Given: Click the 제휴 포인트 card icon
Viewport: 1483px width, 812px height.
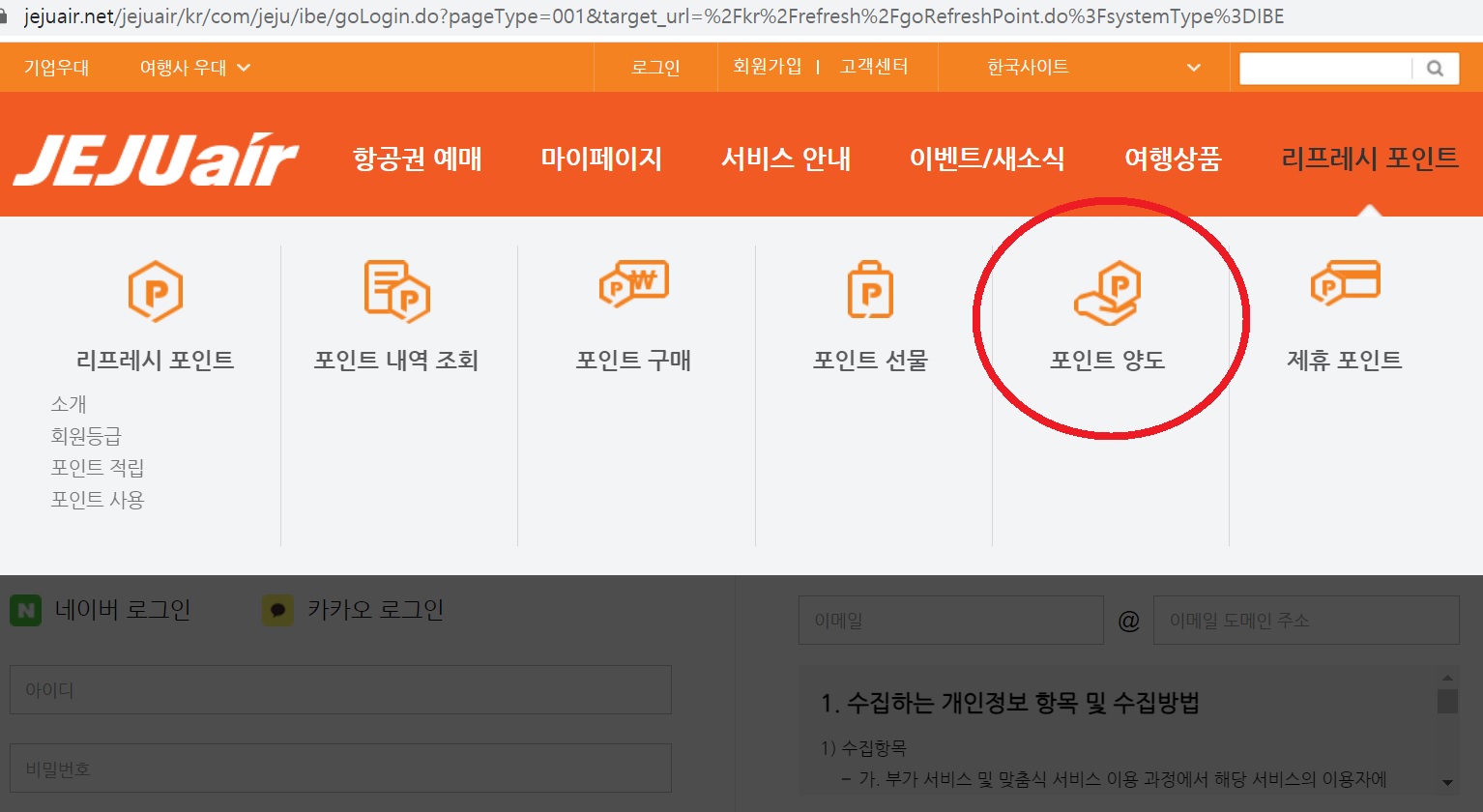Looking at the screenshot, I should pos(1345,282).
